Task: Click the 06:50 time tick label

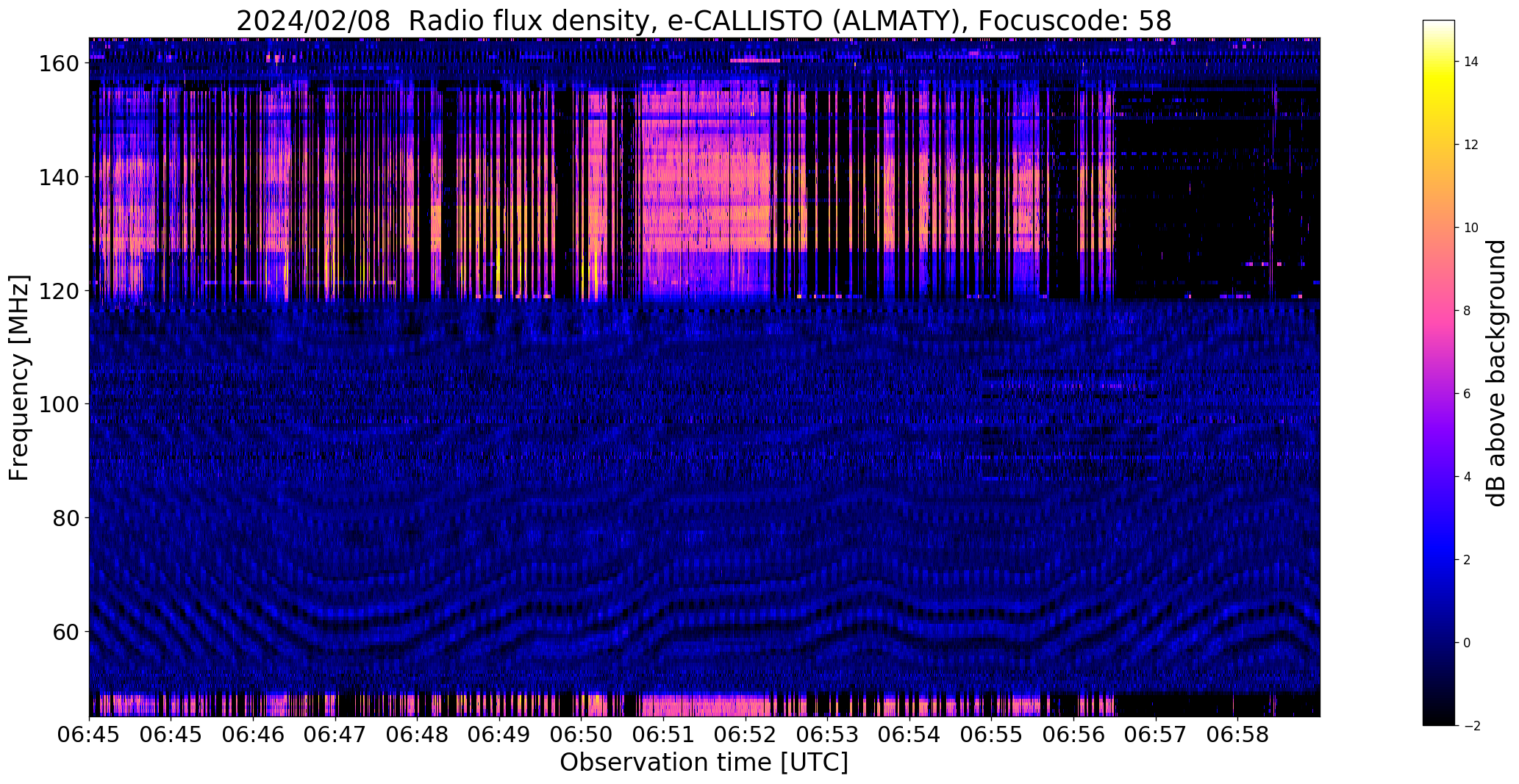Action: 581,733
